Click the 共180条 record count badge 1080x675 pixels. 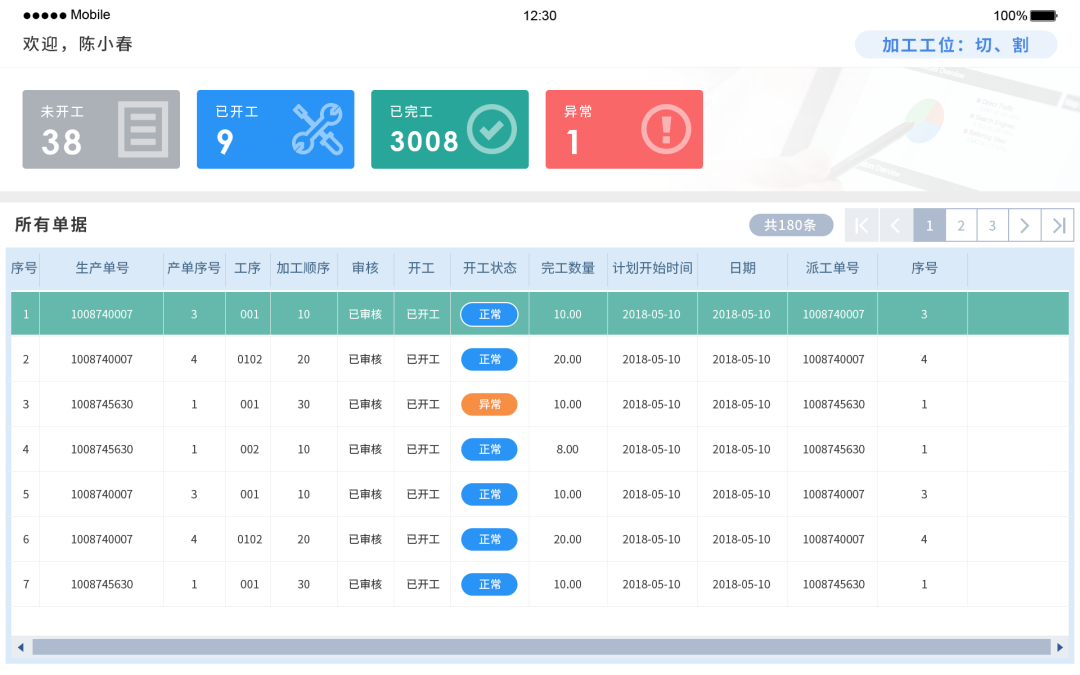[x=791, y=225]
